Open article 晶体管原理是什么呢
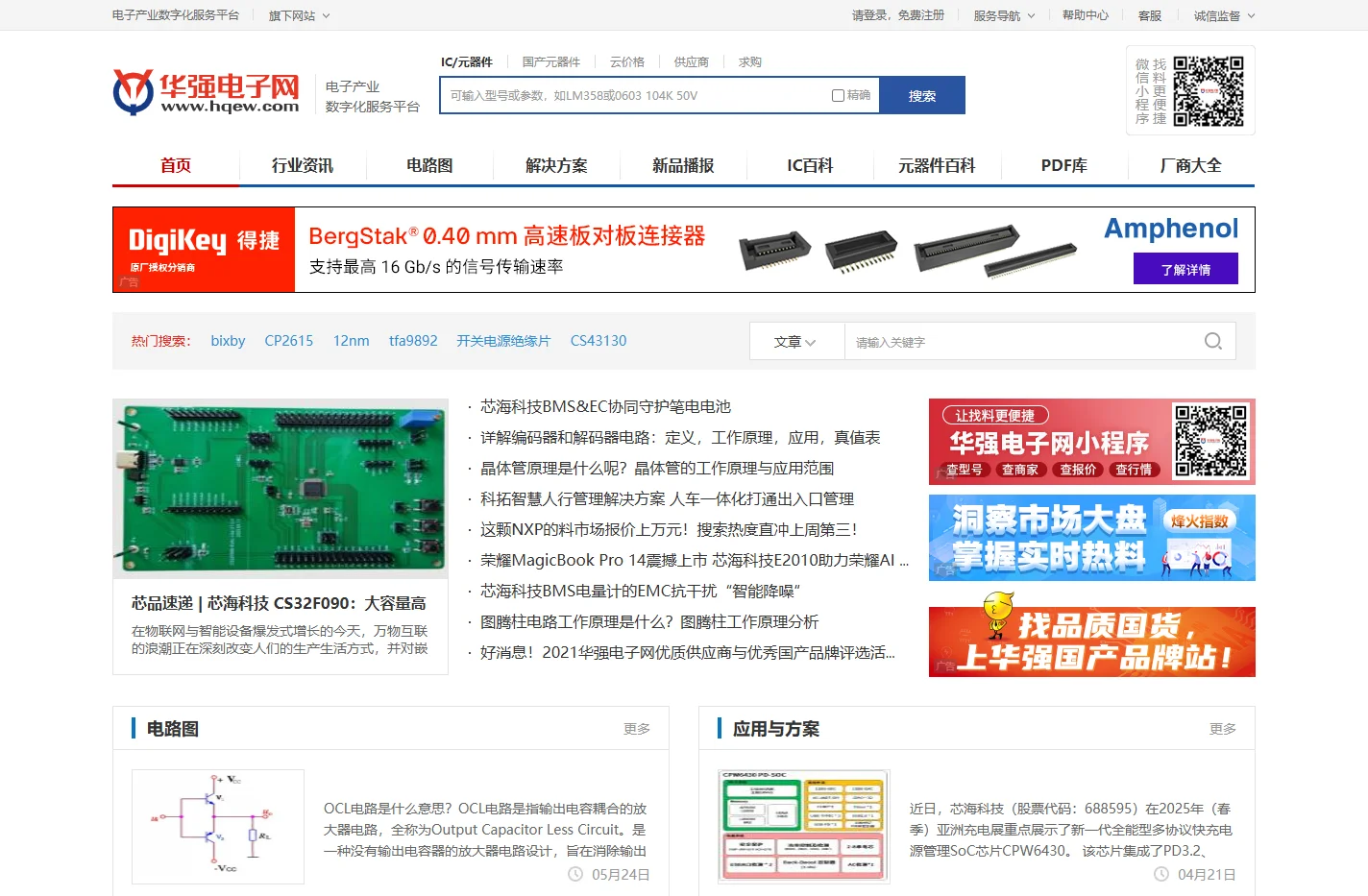The width and height of the screenshot is (1368, 896). pos(657,469)
